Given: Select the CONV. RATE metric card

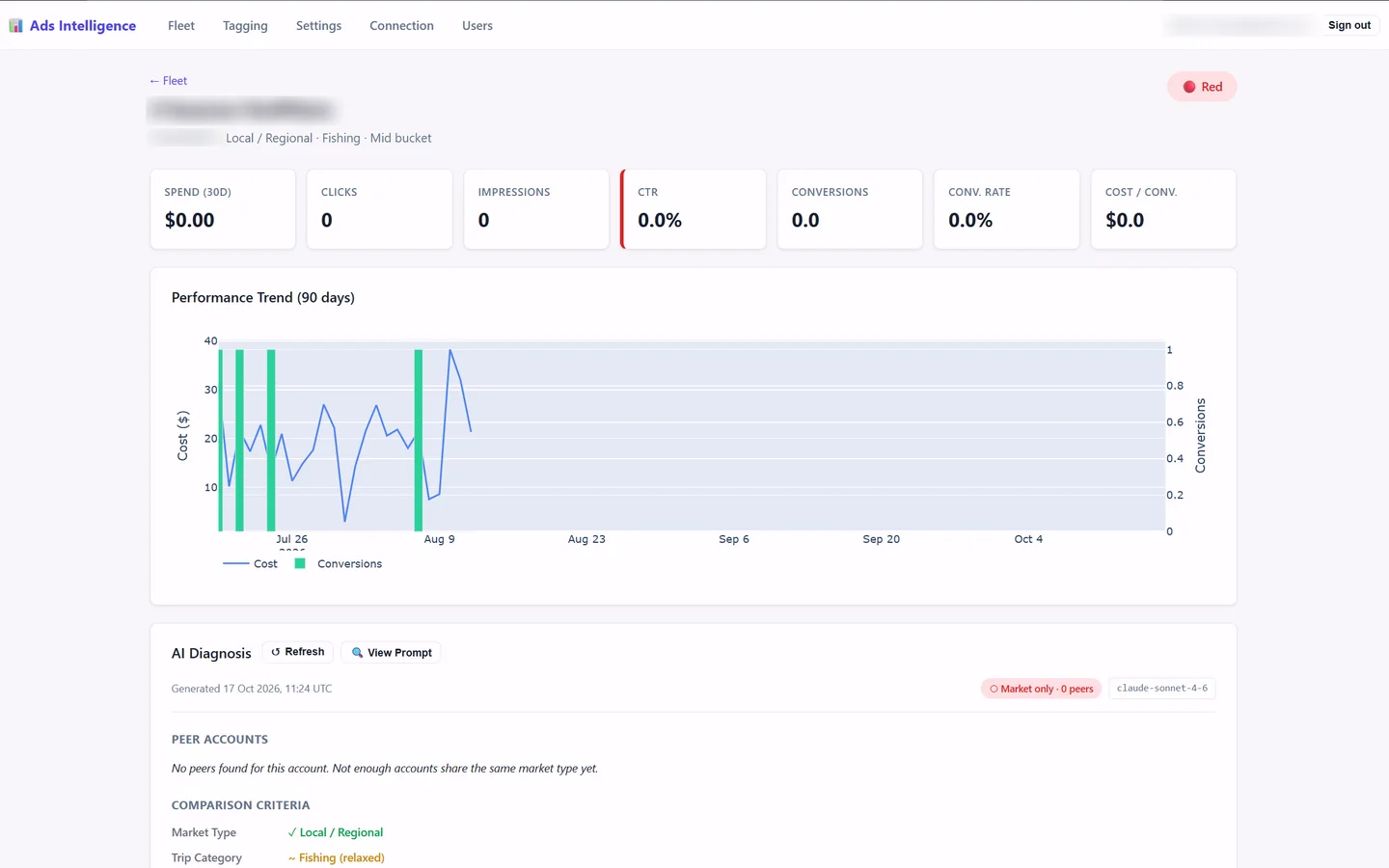Looking at the screenshot, I should point(1006,209).
